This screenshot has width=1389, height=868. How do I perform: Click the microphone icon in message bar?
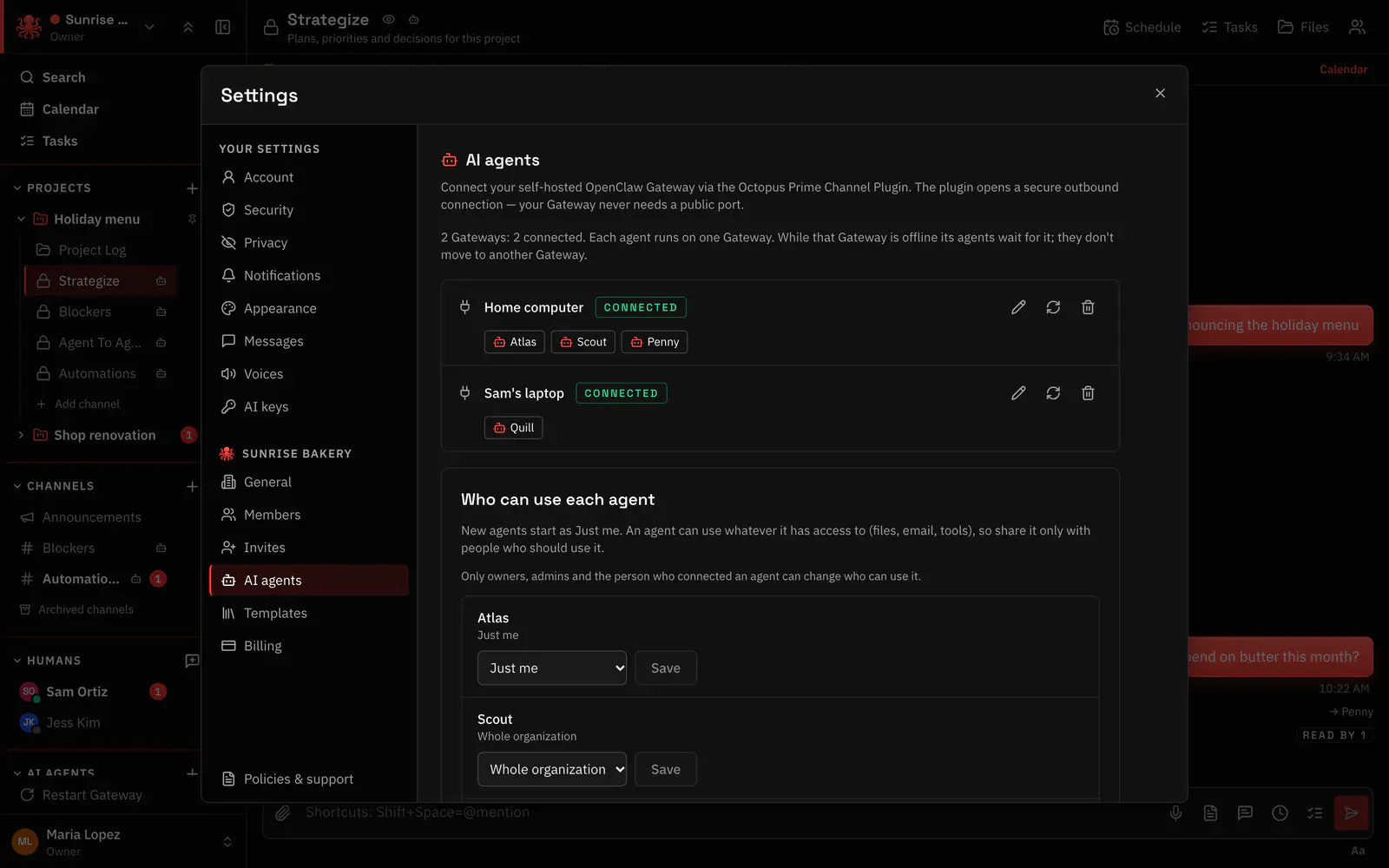[x=1175, y=813]
